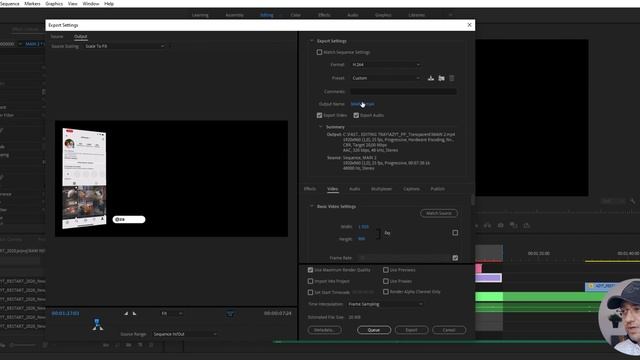Switch to the Source tab in Export Settings
Viewport: 640px width, 360px height.
(x=57, y=36)
